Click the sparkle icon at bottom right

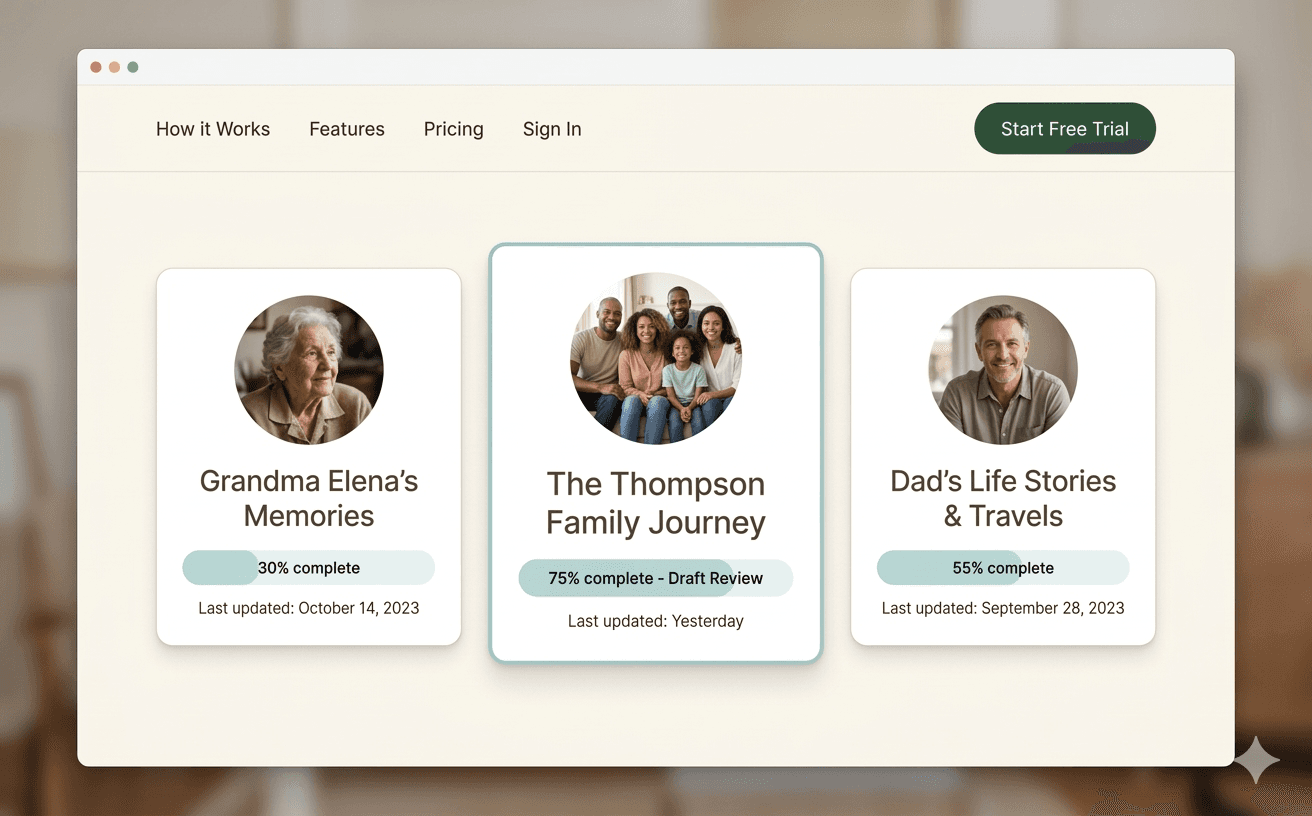(x=1257, y=760)
